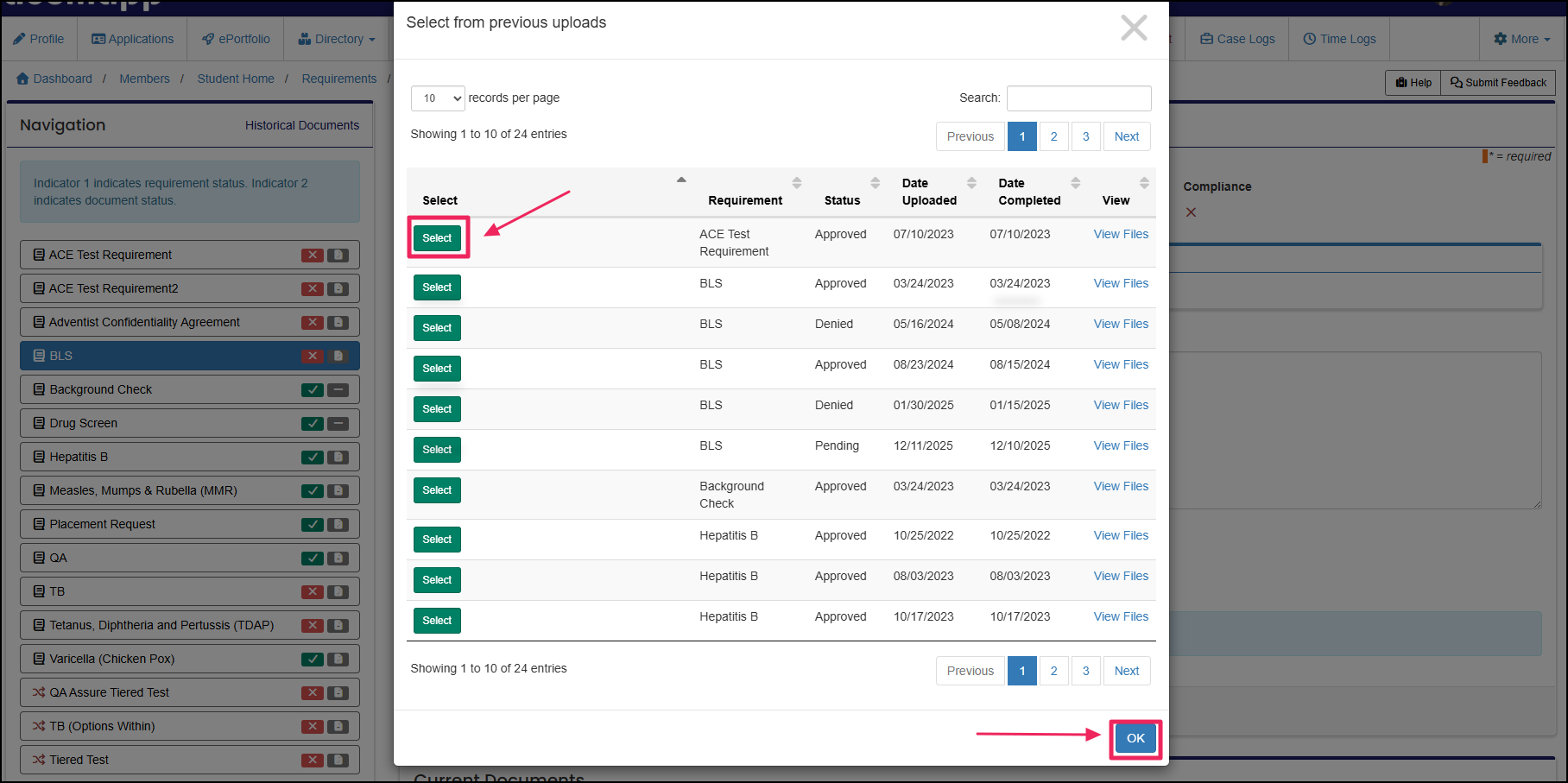
Task: Click the ePortfolio icon in top navigation
Action: (x=206, y=38)
